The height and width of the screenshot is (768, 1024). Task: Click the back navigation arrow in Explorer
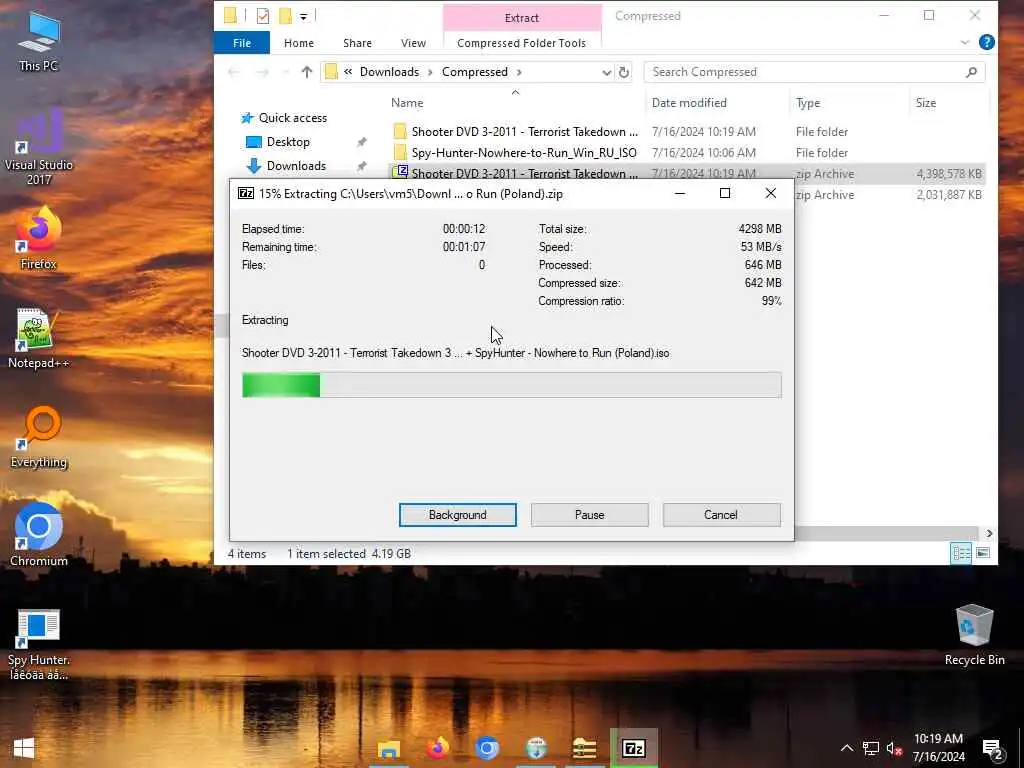(234, 72)
